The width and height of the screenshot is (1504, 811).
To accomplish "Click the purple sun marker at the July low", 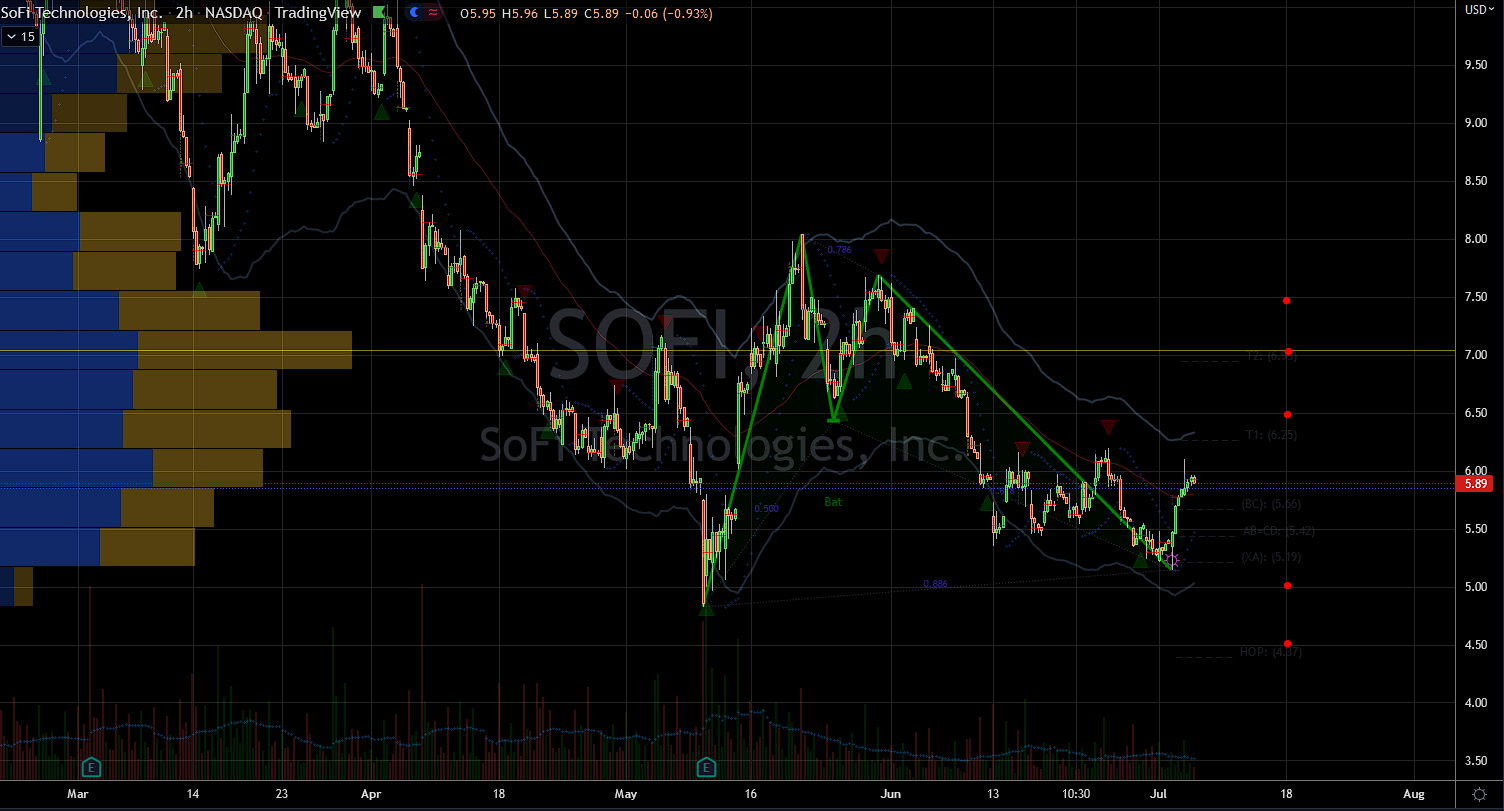I will pos(1174,559).
